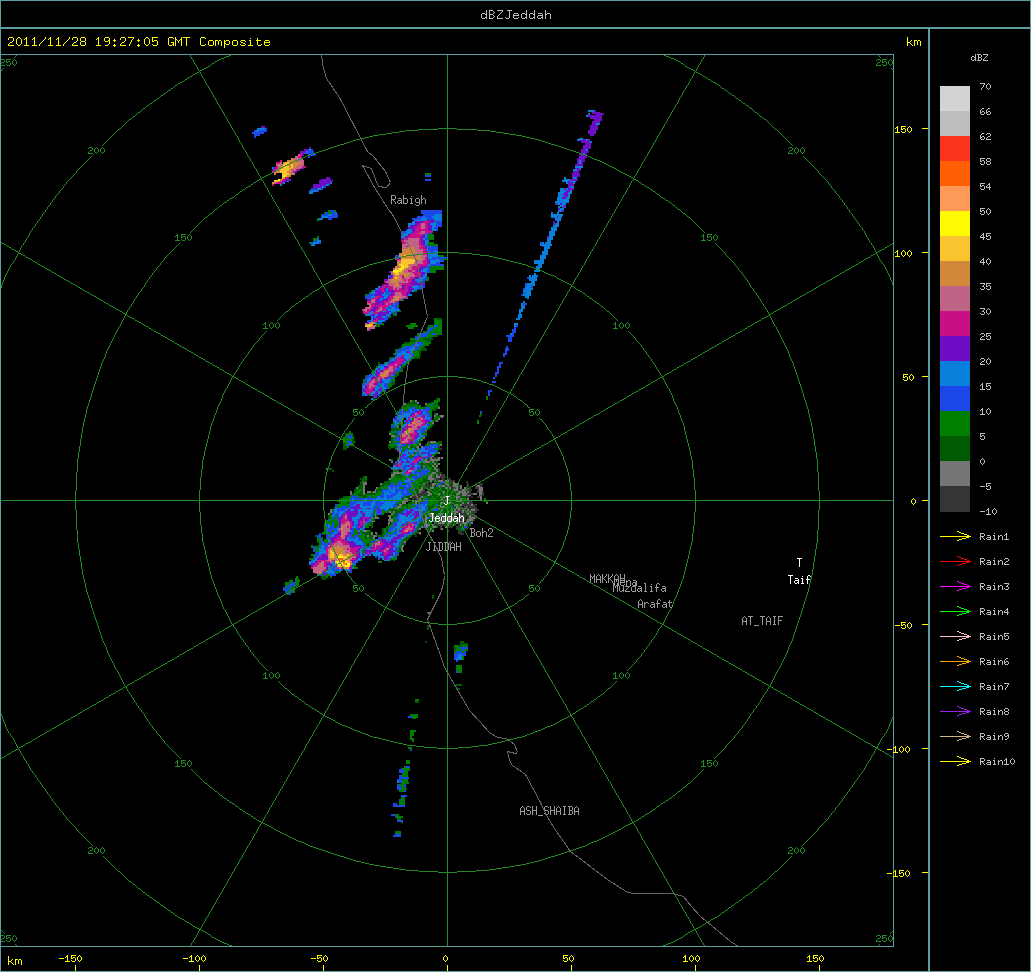Click the dBZ heading above the color scale
This screenshot has height=972, width=1031.
click(979, 58)
